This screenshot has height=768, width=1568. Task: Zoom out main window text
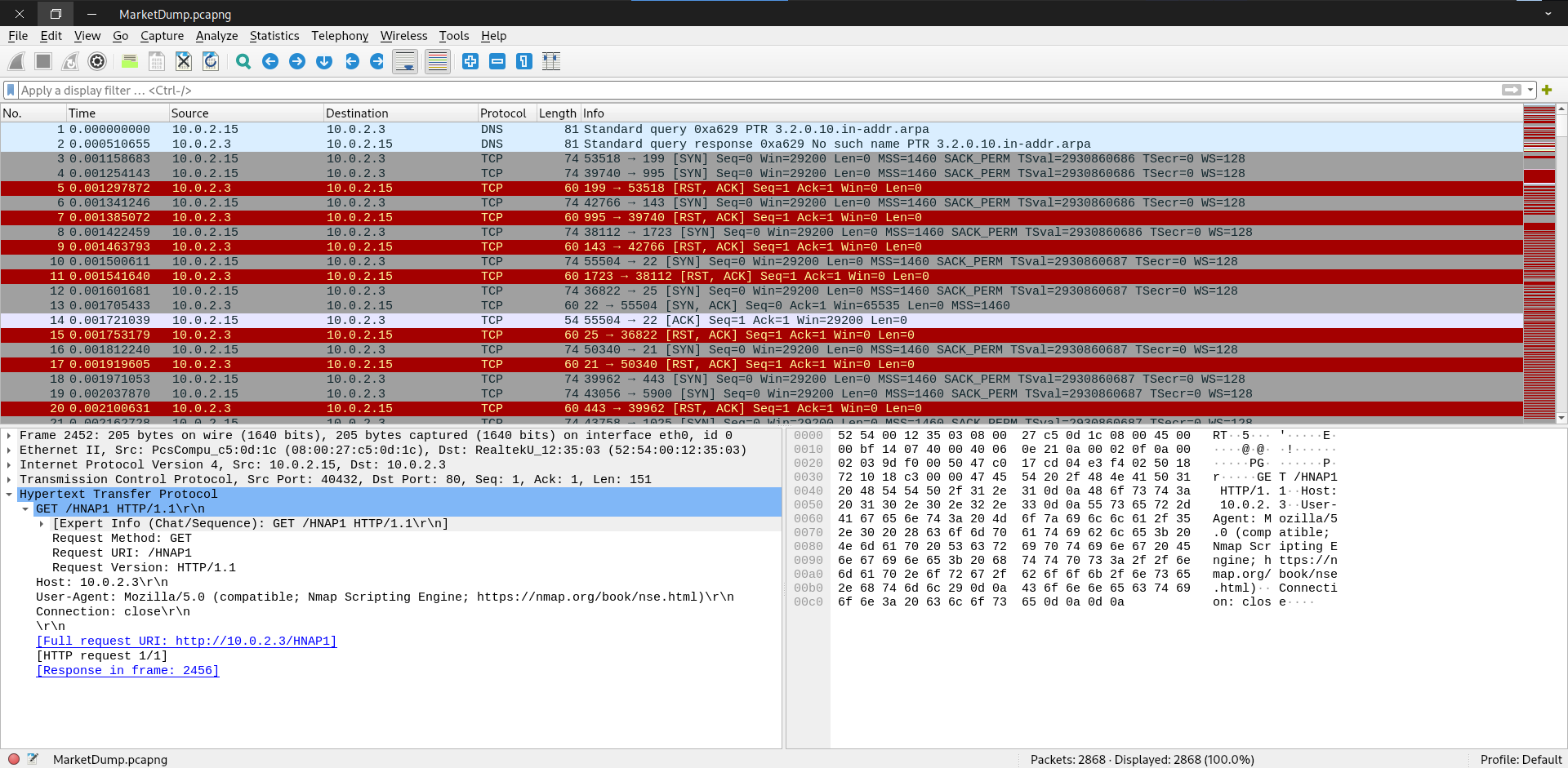[x=497, y=61]
